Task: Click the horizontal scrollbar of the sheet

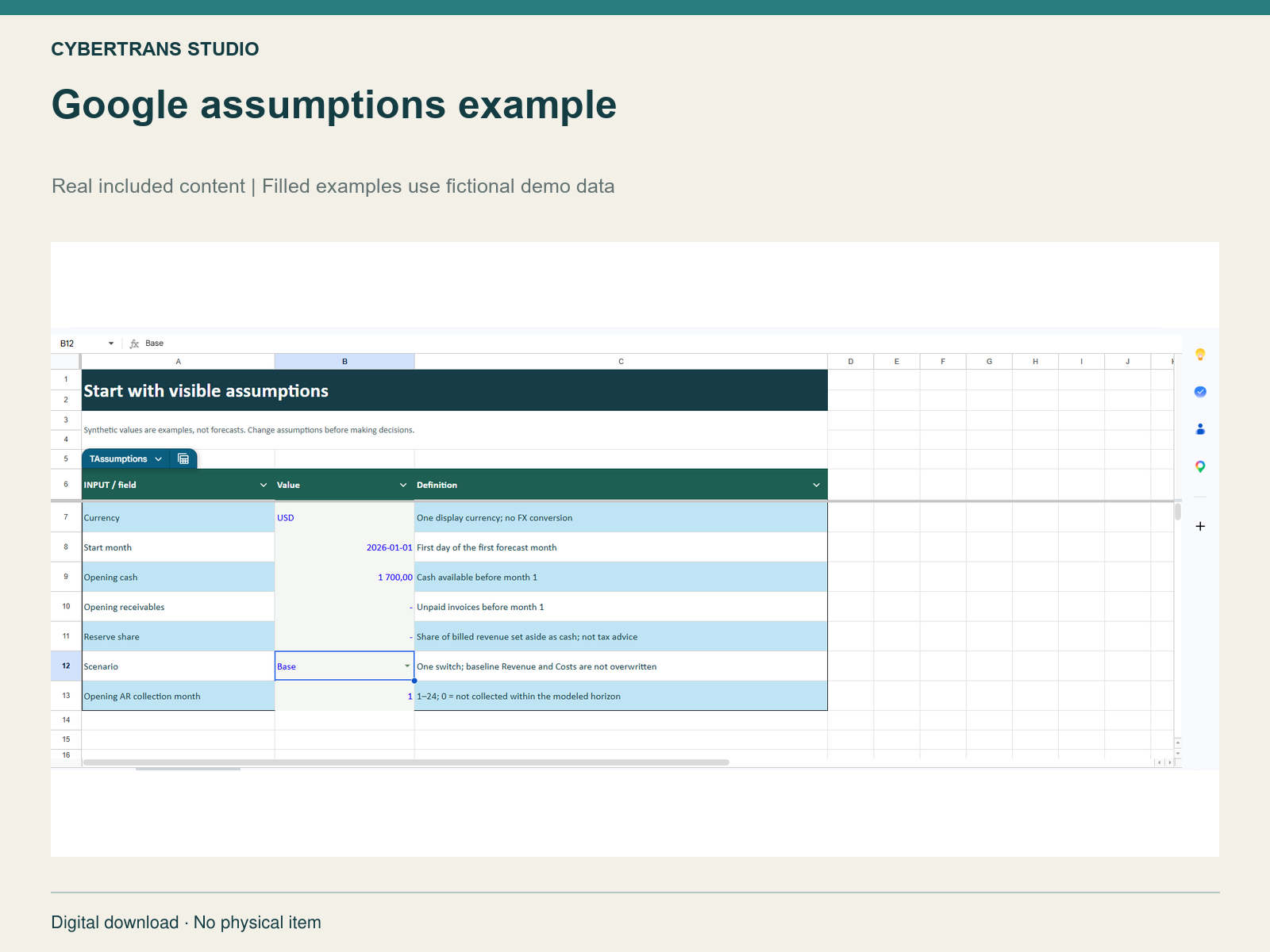Action: (406, 762)
